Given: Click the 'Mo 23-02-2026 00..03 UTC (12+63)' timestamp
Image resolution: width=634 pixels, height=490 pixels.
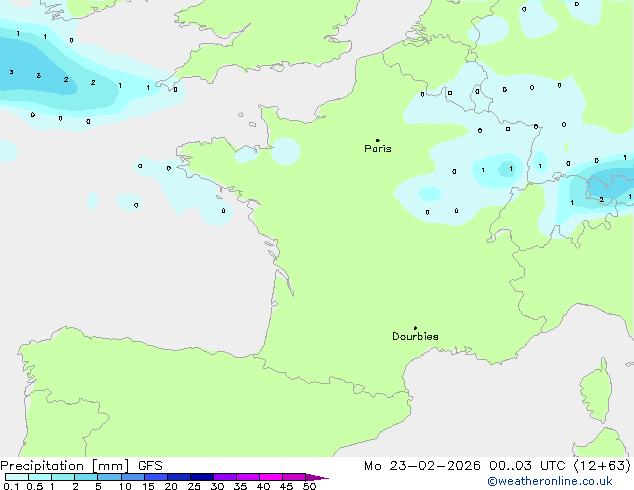Looking at the screenshot, I should (497, 466).
